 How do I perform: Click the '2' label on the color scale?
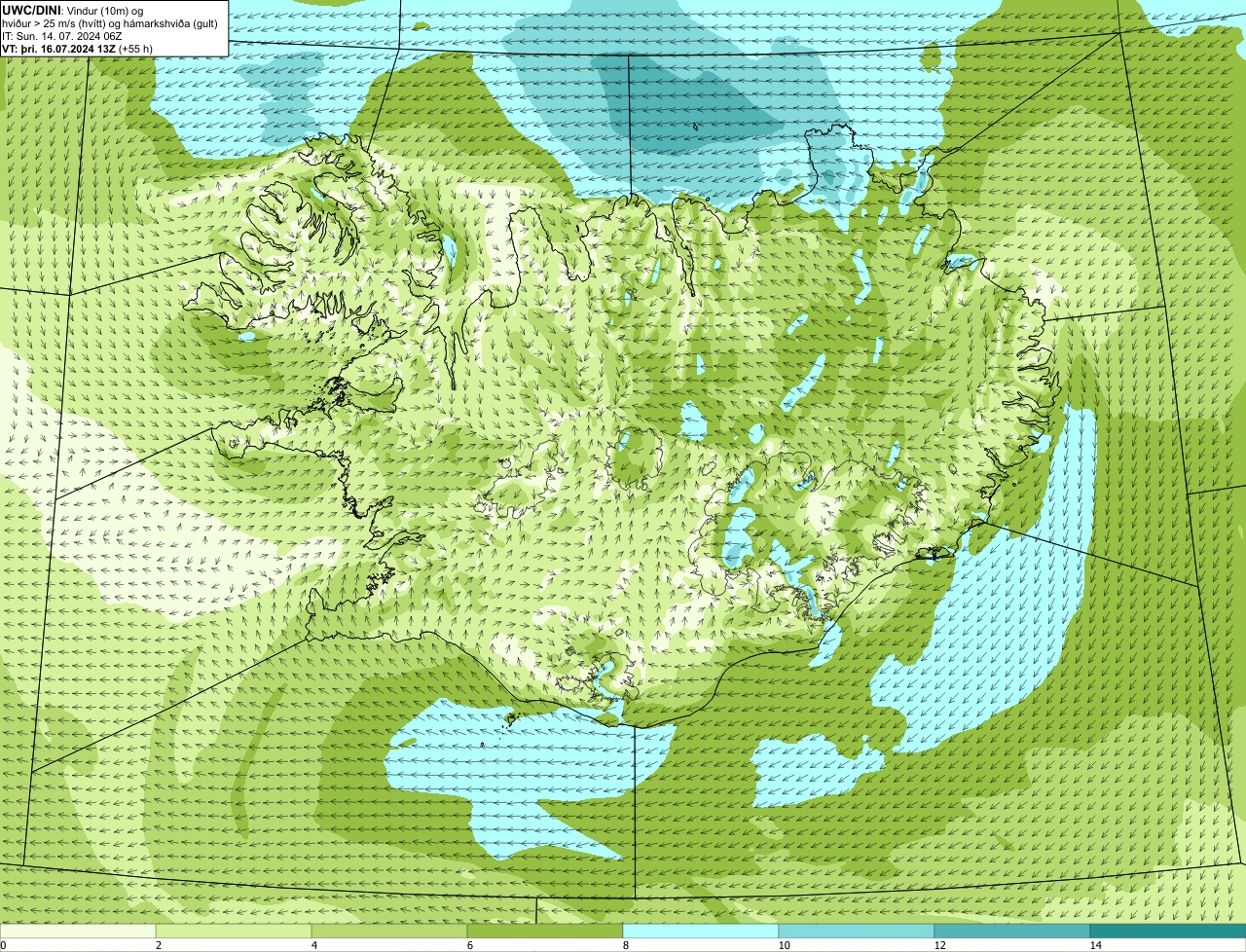click(x=158, y=945)
